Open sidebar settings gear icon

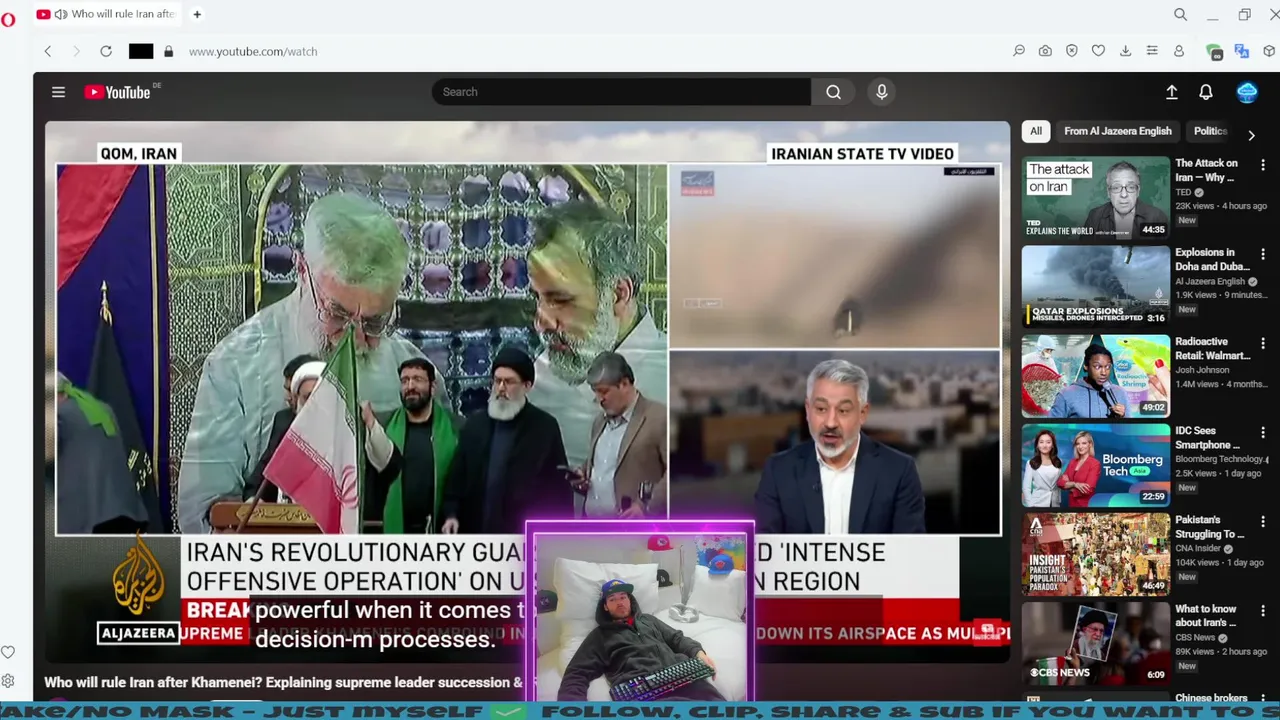click(x=8, y=681)
